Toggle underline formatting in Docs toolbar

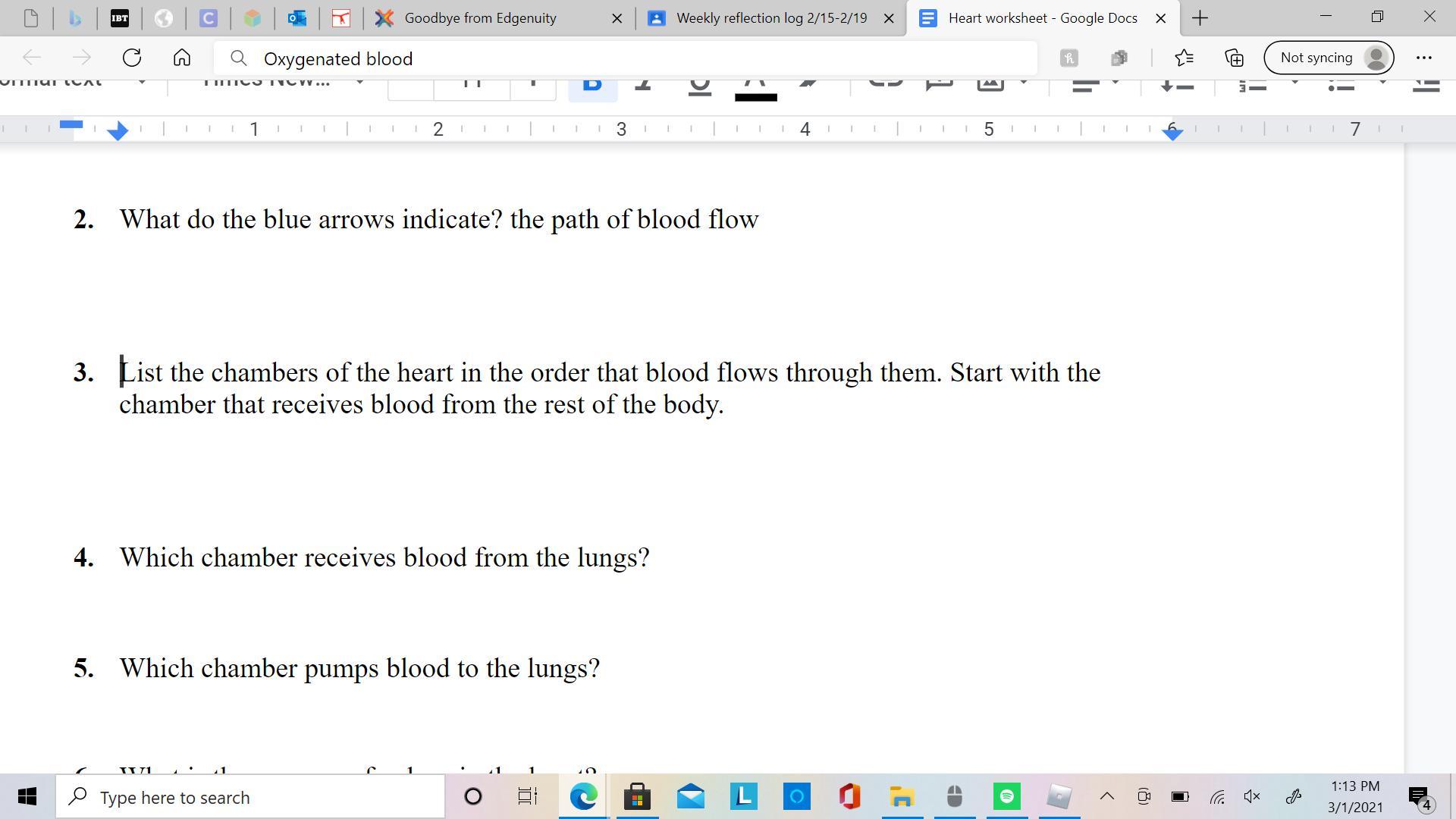point(699,84)
